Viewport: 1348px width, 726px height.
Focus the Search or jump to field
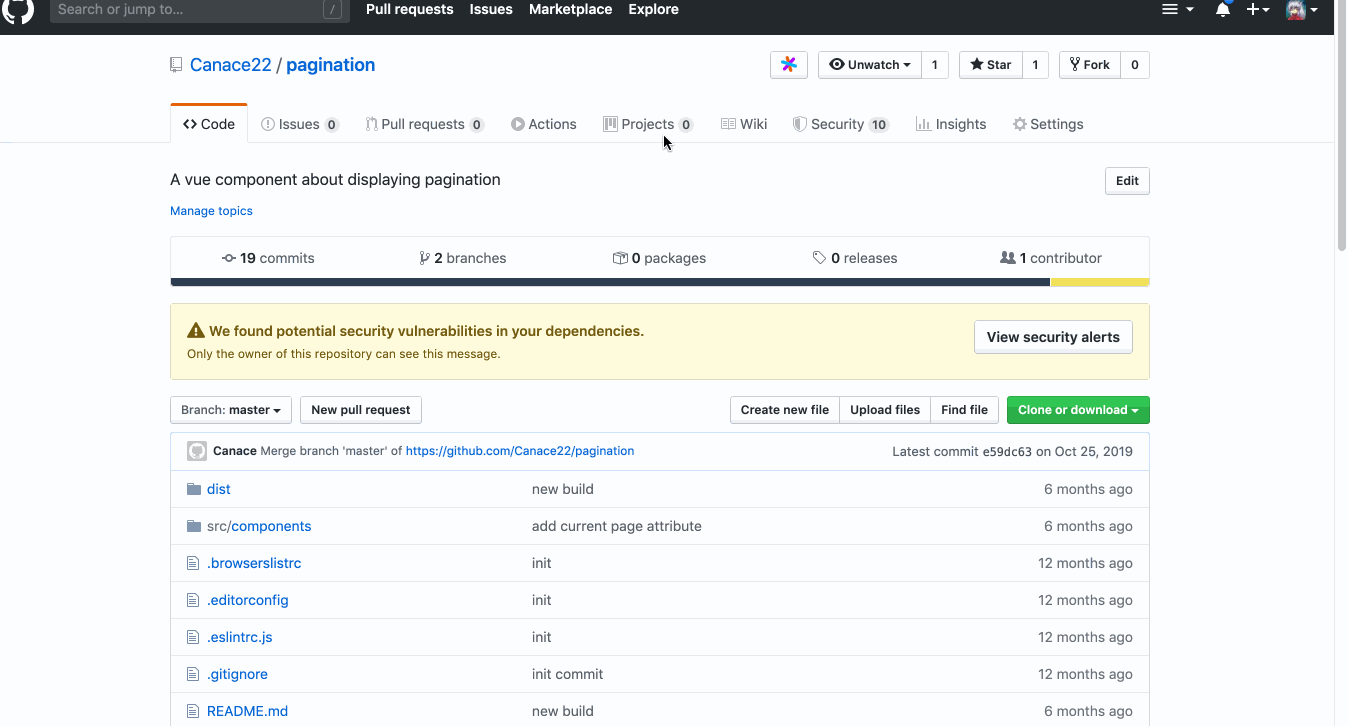point(199,9)
